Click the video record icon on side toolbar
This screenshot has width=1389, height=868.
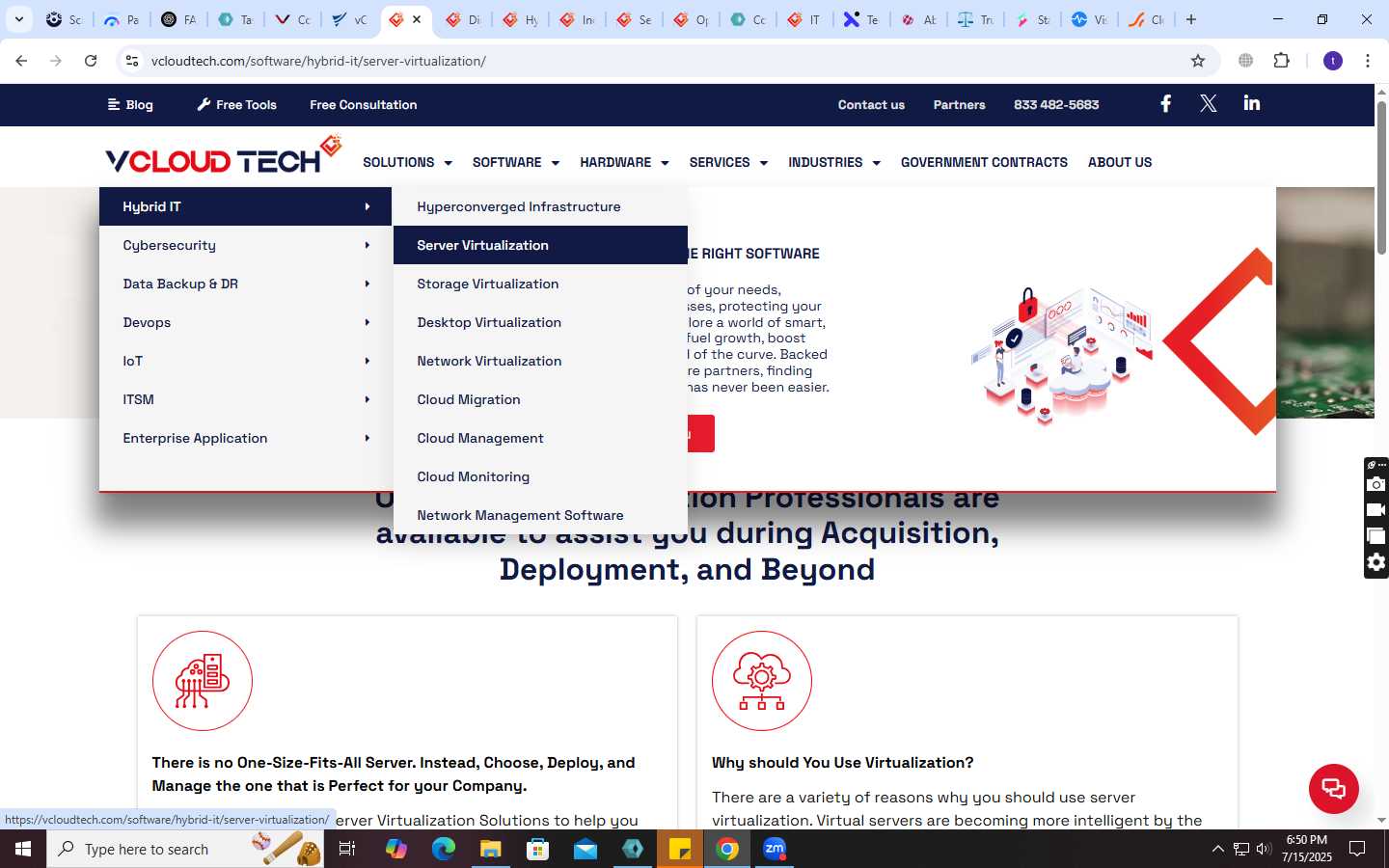(1376, 510)
